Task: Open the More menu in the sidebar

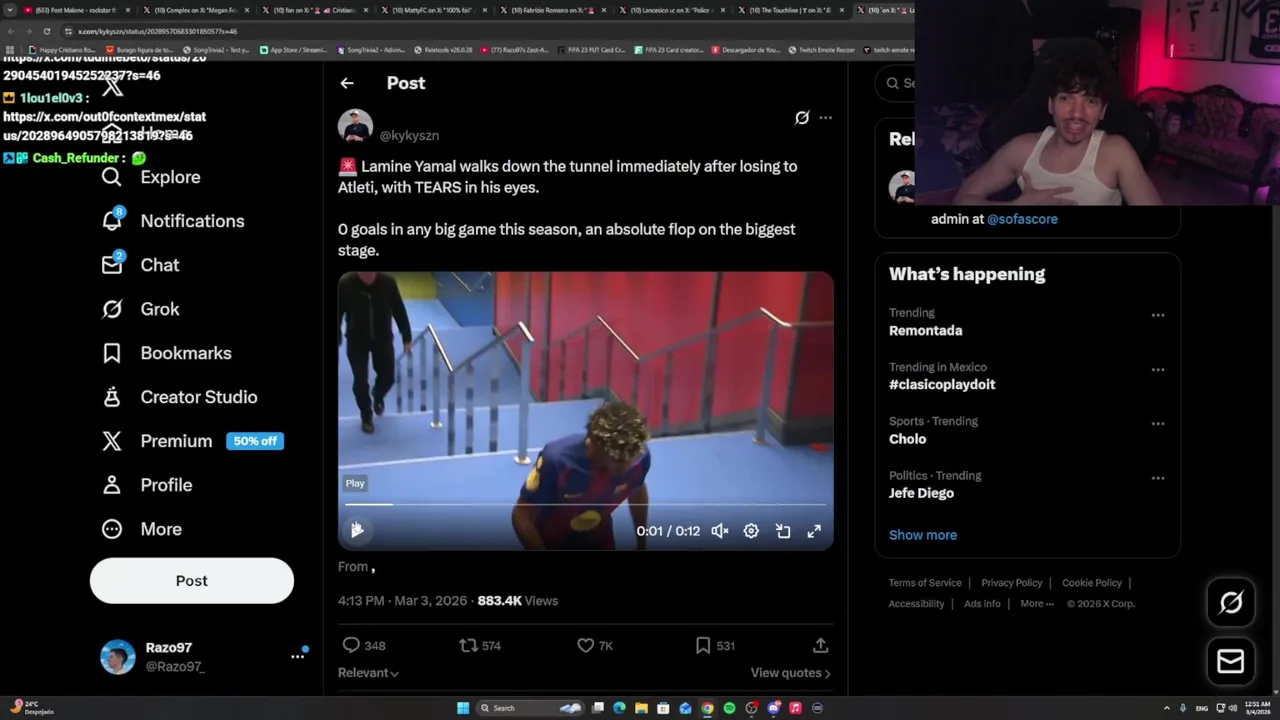Action: coord(141,529)
